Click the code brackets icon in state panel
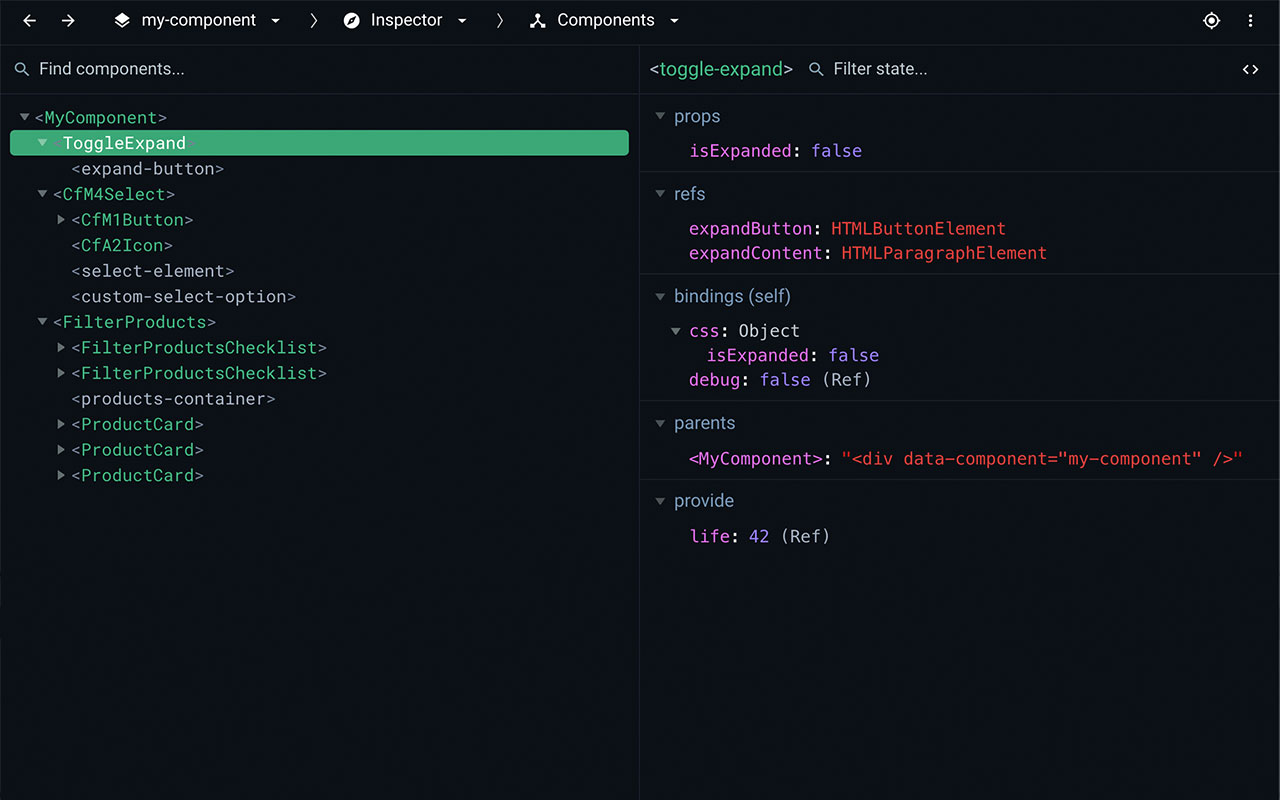This screenshot has width=1280, height=800. (1250, 69)
